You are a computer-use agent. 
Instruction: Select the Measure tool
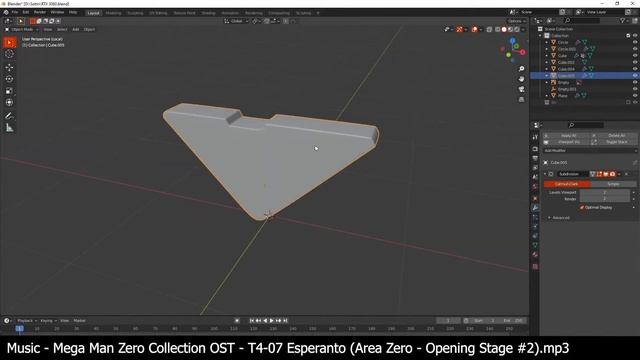coord(9,128)
